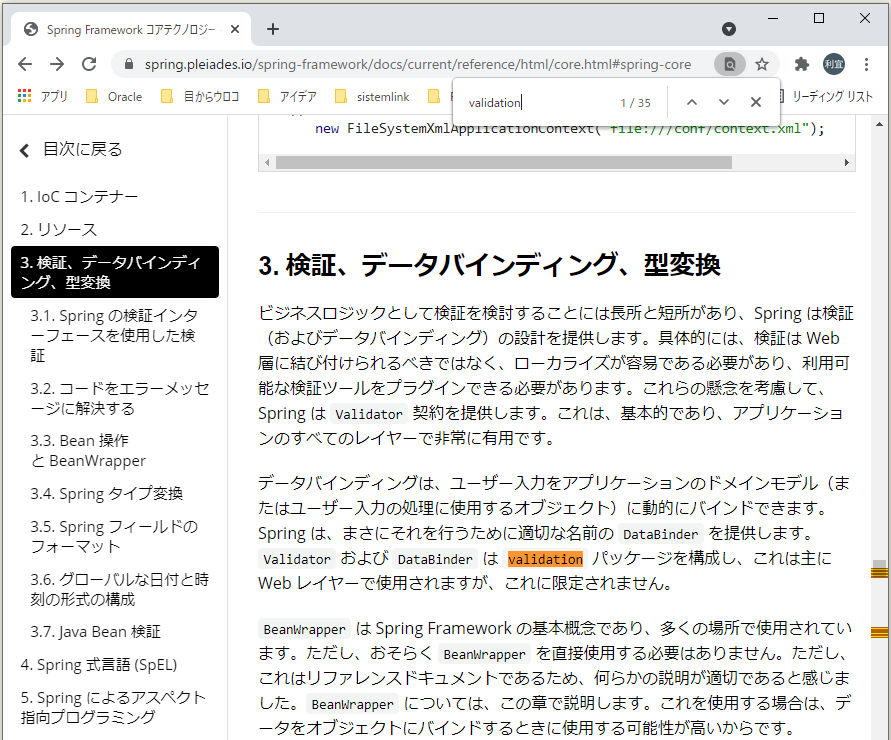The width and height of the screenshot is (891, 740).
Task: Click the page-search icon in the address bar
Action: pos(729,63)
